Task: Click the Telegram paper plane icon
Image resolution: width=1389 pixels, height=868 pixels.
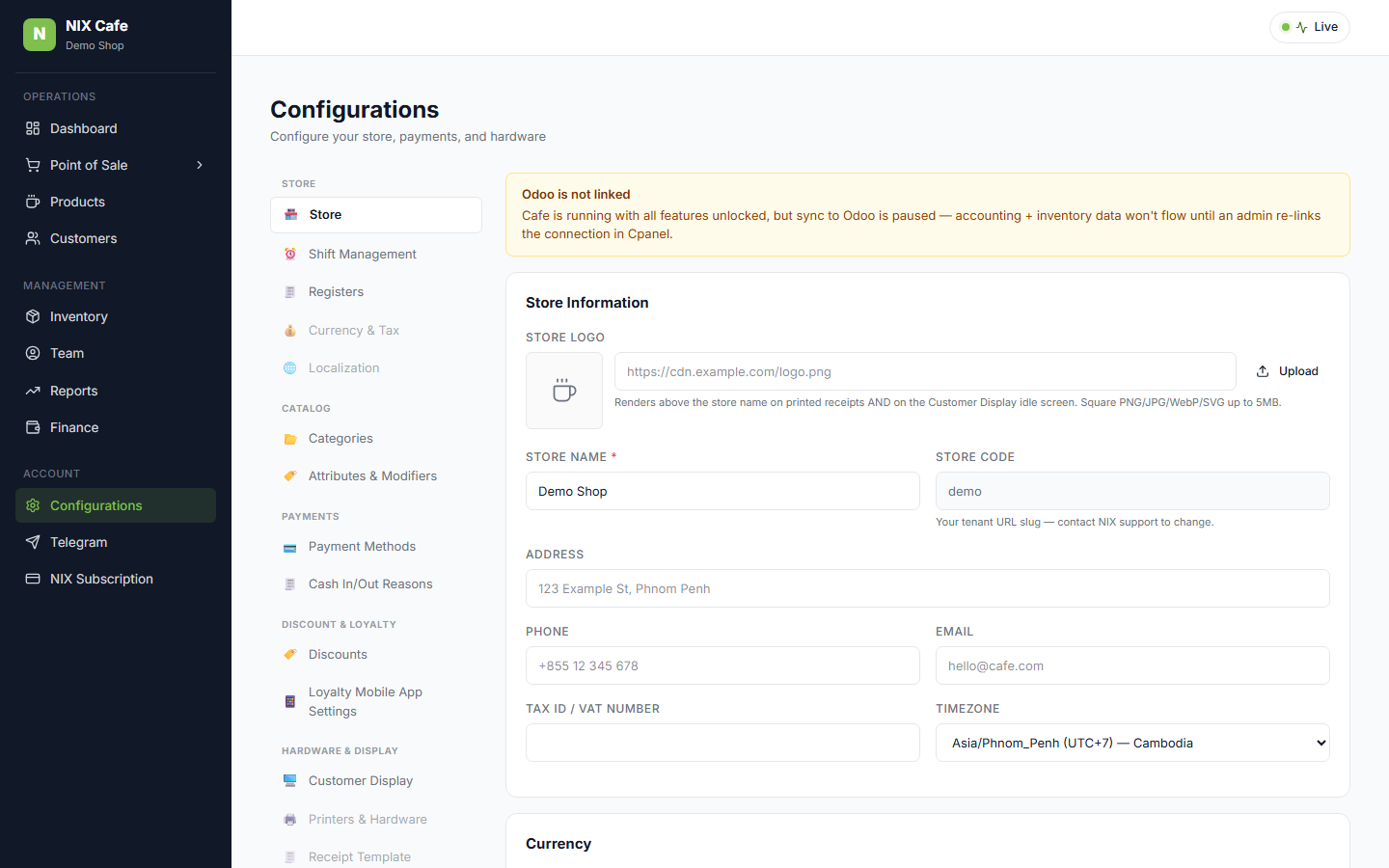Action: tap(33, 542)
